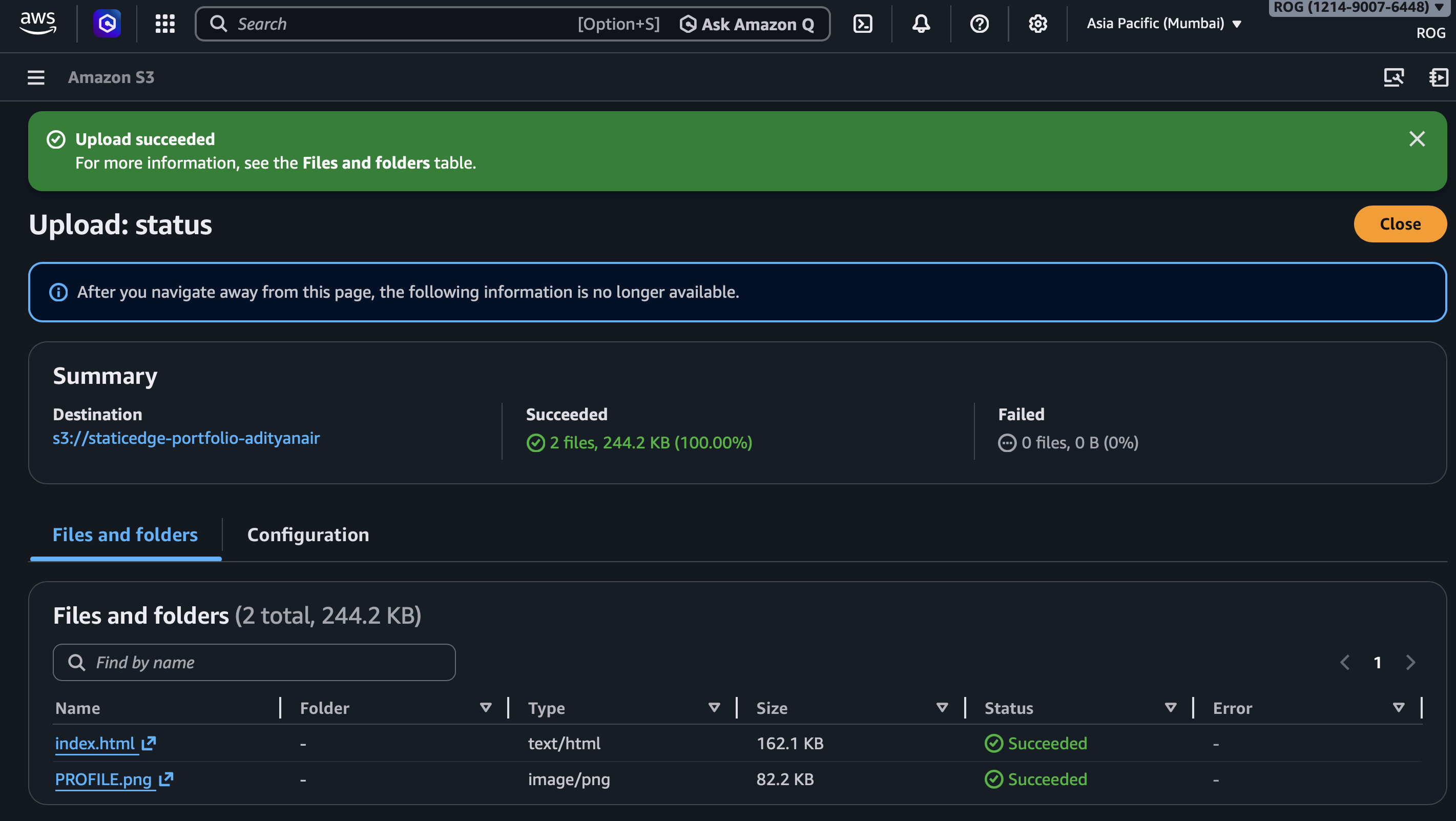
Task: Click the help question mark icon
Action: tap(979, 24)
